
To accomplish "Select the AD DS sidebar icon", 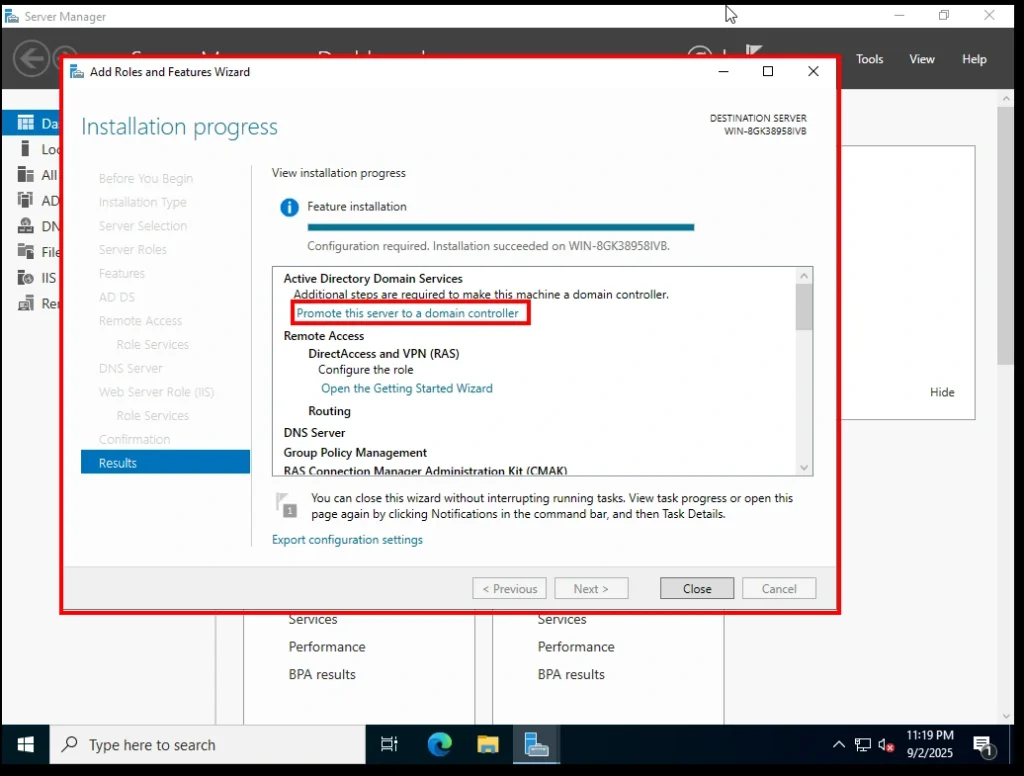I will point(25,200).
